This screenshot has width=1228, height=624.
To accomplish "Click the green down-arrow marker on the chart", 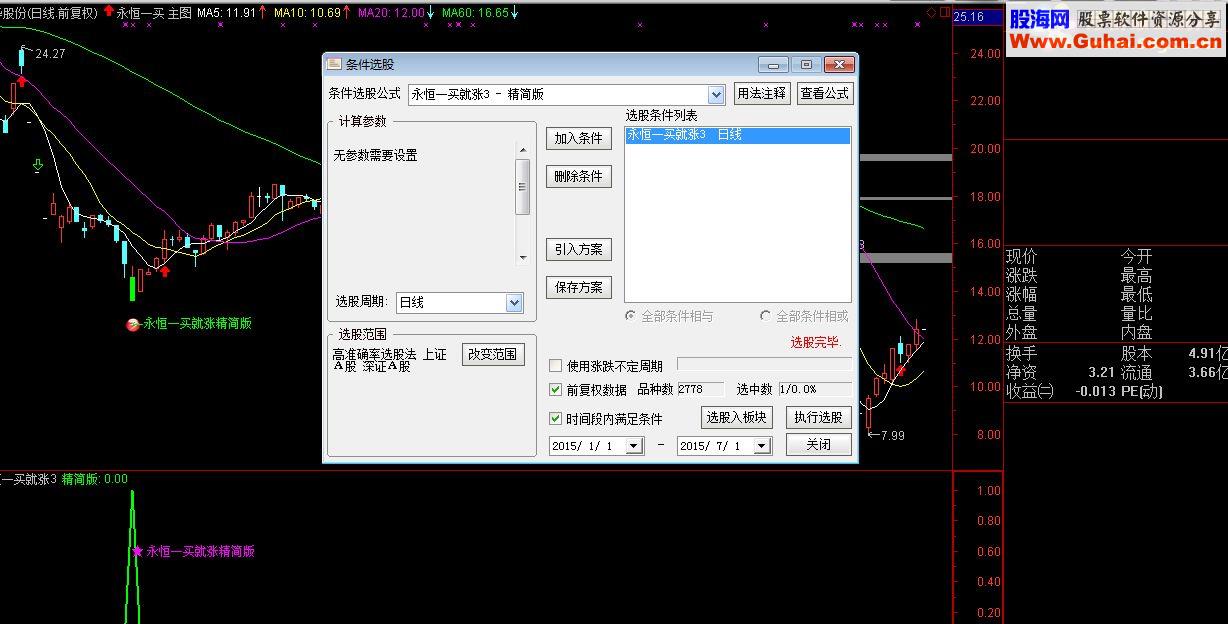I will [38, 165].
